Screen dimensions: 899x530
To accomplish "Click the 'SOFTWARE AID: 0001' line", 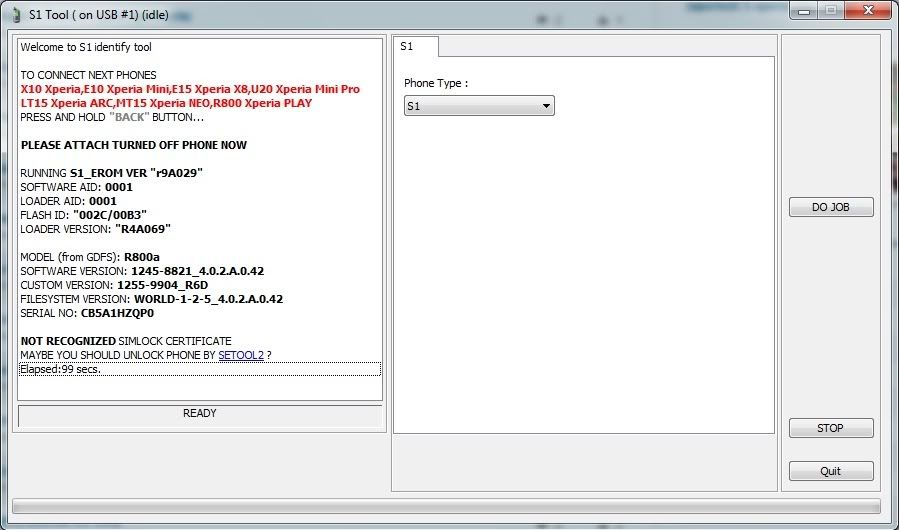I will 76,187.
